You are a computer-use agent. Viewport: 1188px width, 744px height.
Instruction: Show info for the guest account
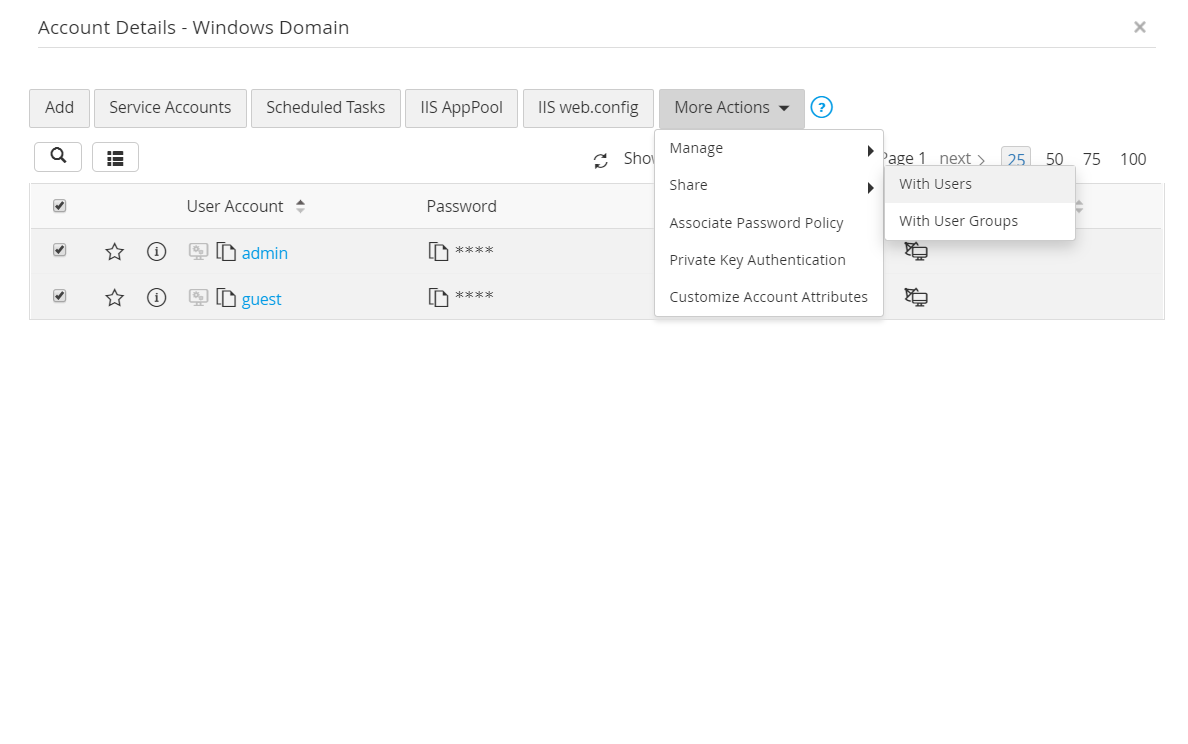[156, 298]
